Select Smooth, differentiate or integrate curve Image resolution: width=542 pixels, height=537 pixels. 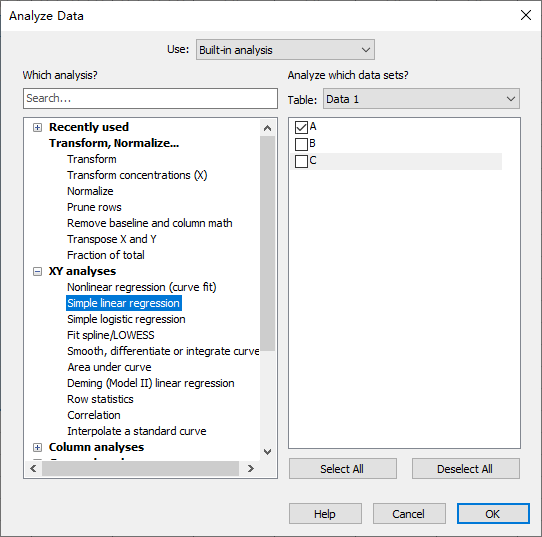[163, 351]
